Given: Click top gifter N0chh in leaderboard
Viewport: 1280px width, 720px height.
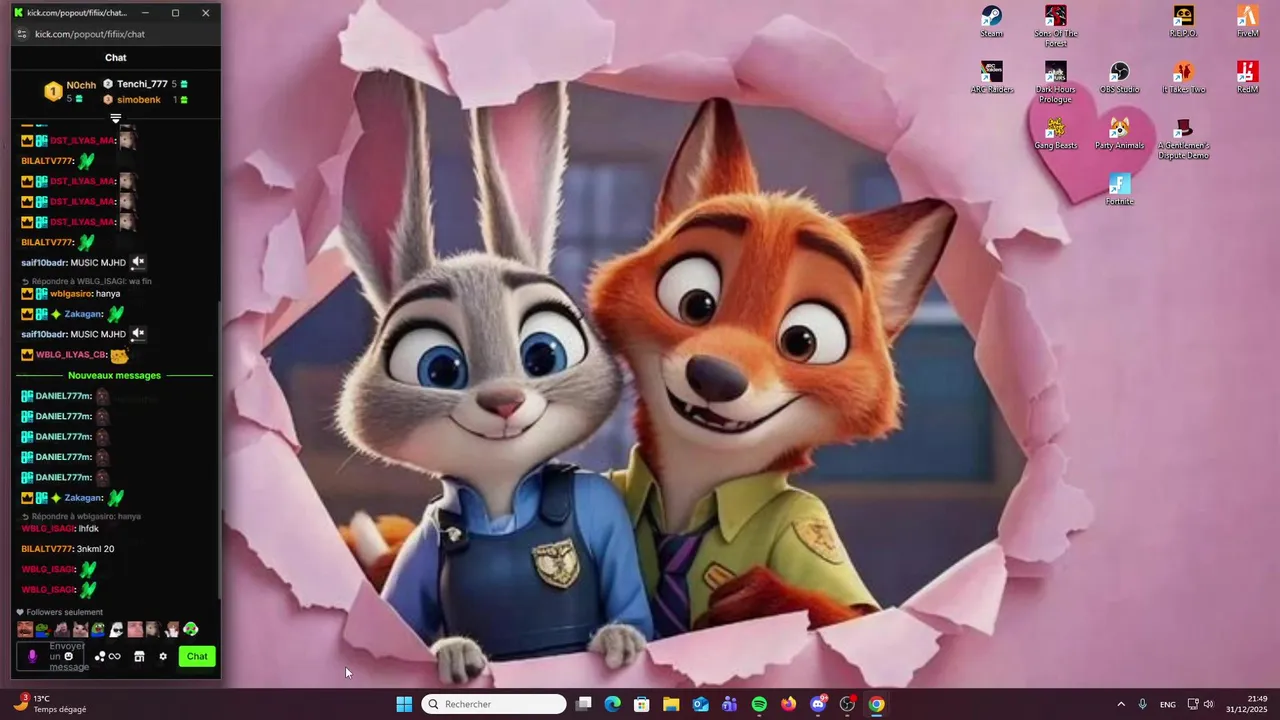Looking at the screenshot, I should [81, 85].
